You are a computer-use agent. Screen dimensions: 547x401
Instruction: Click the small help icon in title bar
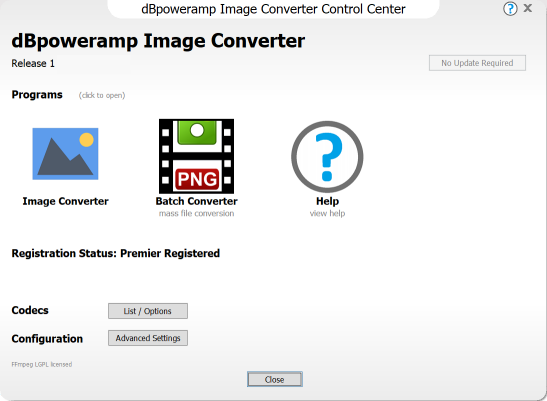coord(510,8)
